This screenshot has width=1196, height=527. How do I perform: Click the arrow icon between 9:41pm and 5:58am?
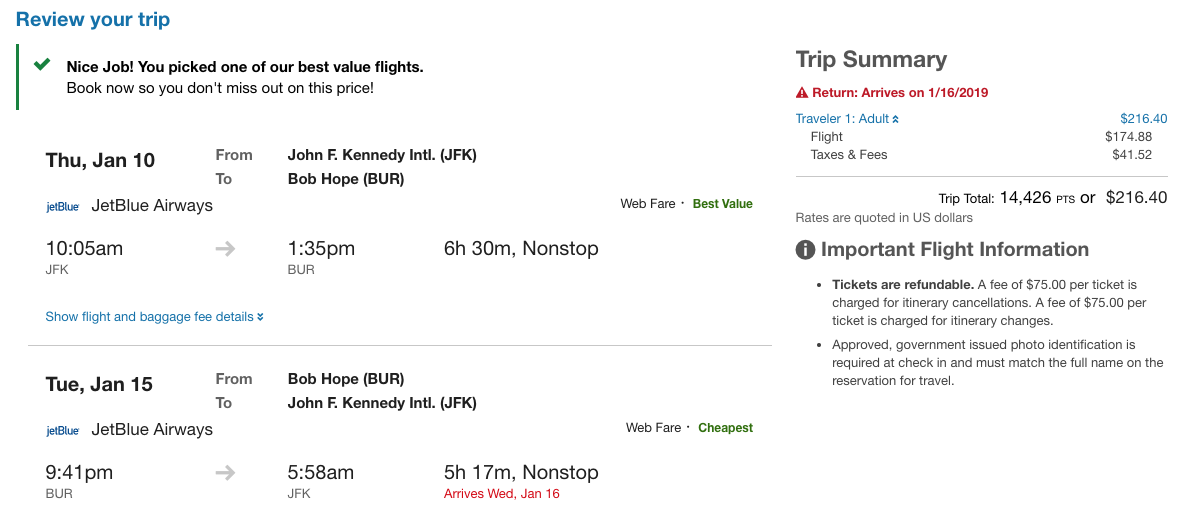[x=226, y=473]
